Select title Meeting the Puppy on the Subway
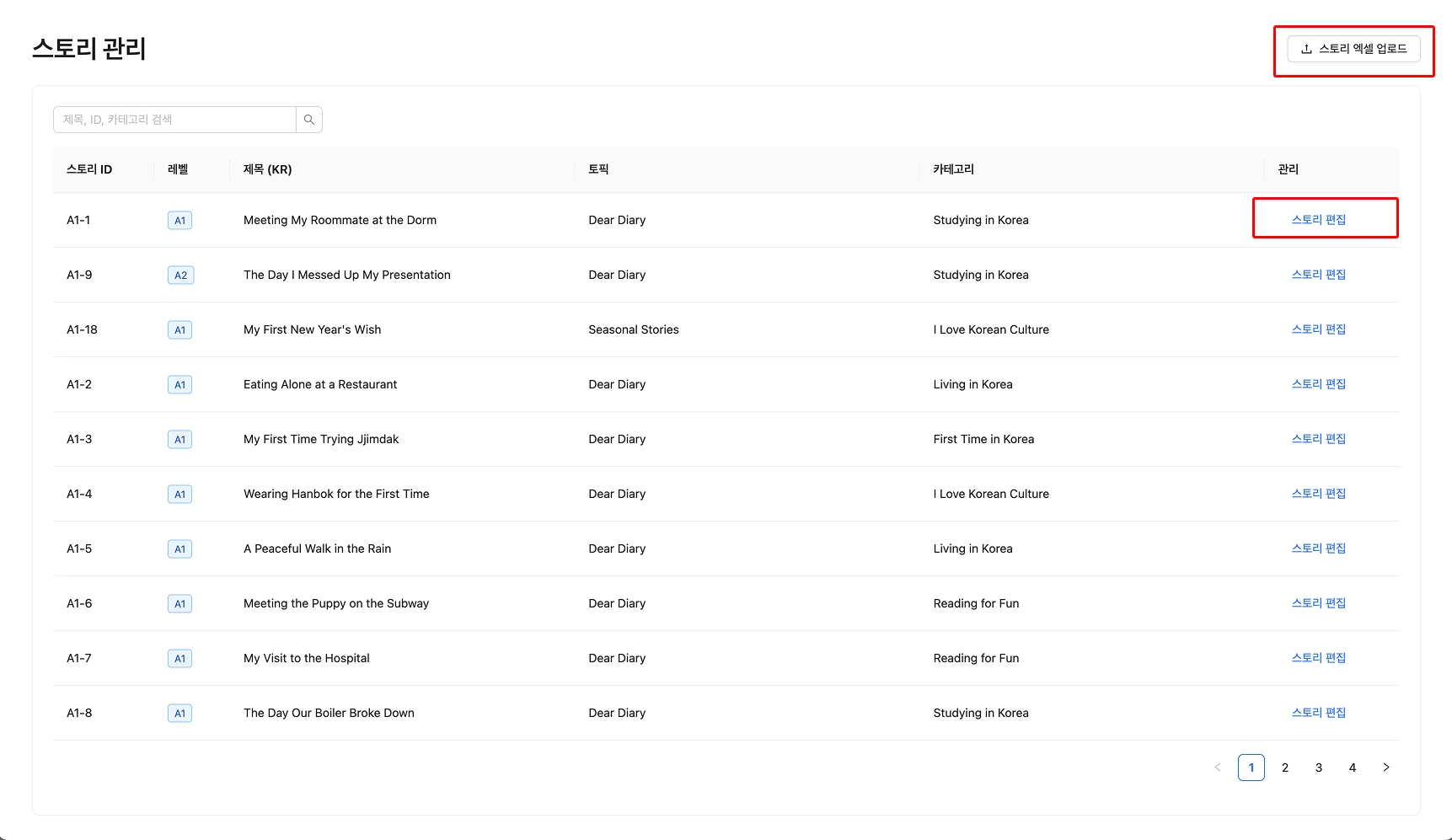Viewport: 1452px width, 840px height. 336,603
